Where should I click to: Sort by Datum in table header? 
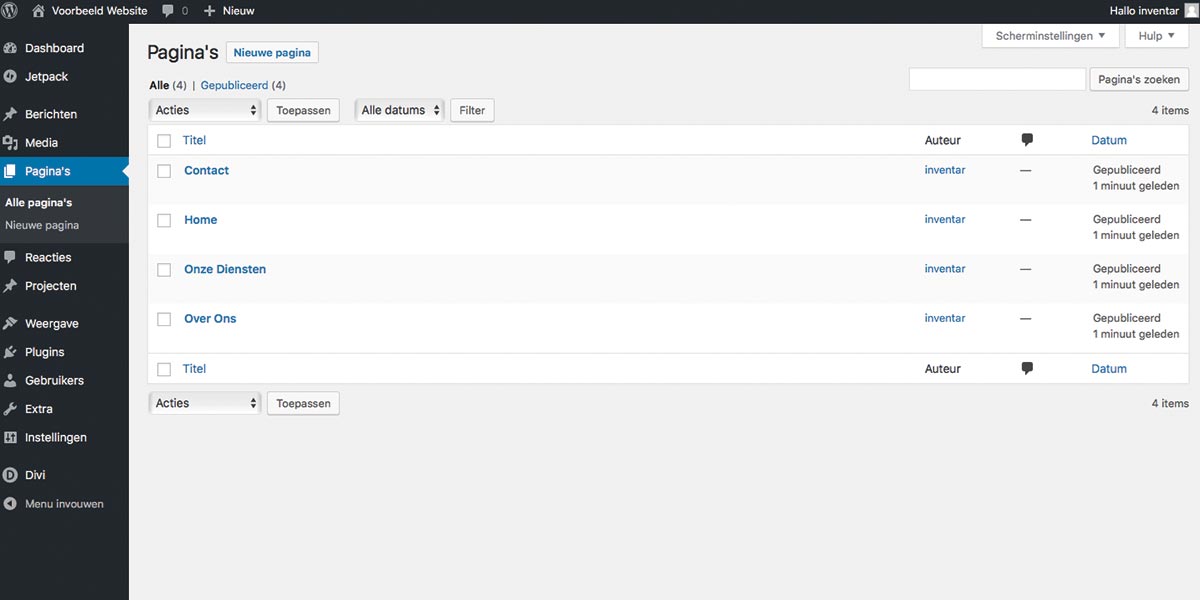[1109, 140]
